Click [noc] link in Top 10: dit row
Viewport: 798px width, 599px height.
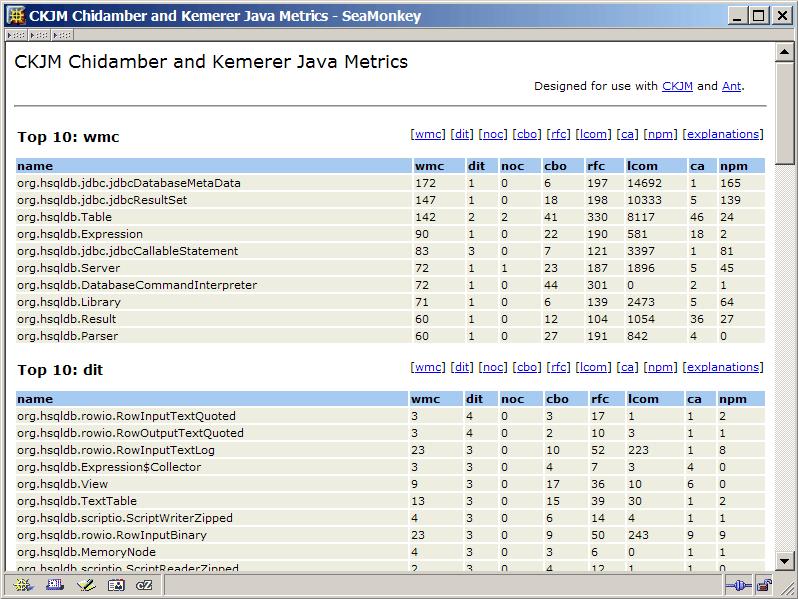click(493, 367)
